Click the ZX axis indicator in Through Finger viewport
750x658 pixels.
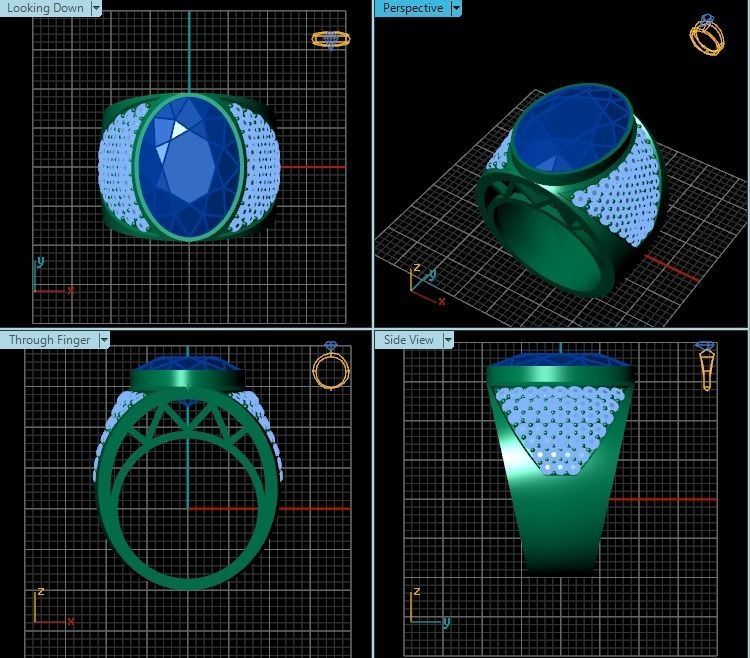[x=53, y=606]
